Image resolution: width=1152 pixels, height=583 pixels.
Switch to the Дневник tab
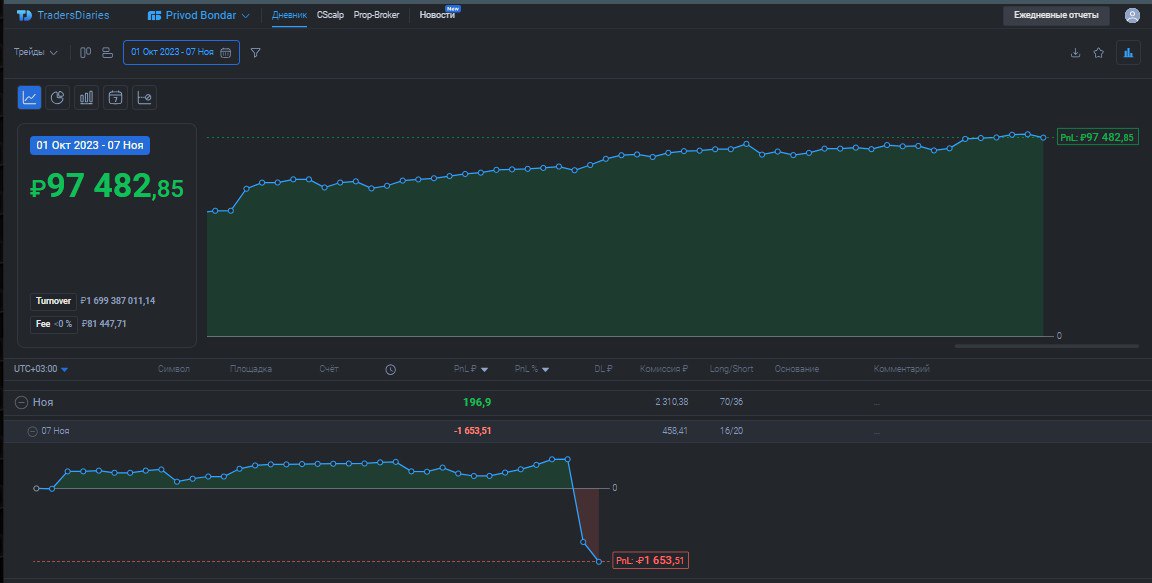[289, 15]
